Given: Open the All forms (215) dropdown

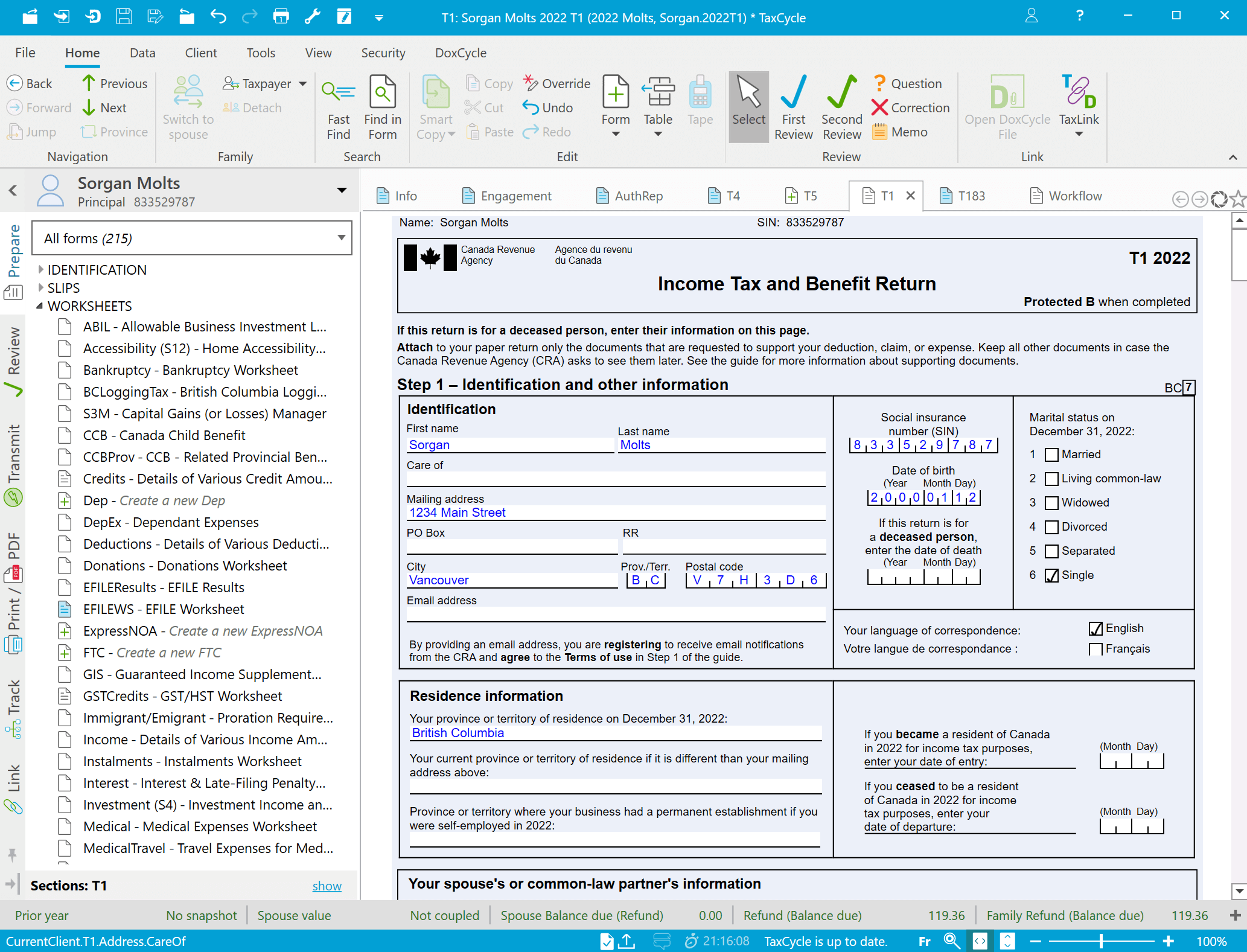Looking at the screenshot, I should pos(191,238).
